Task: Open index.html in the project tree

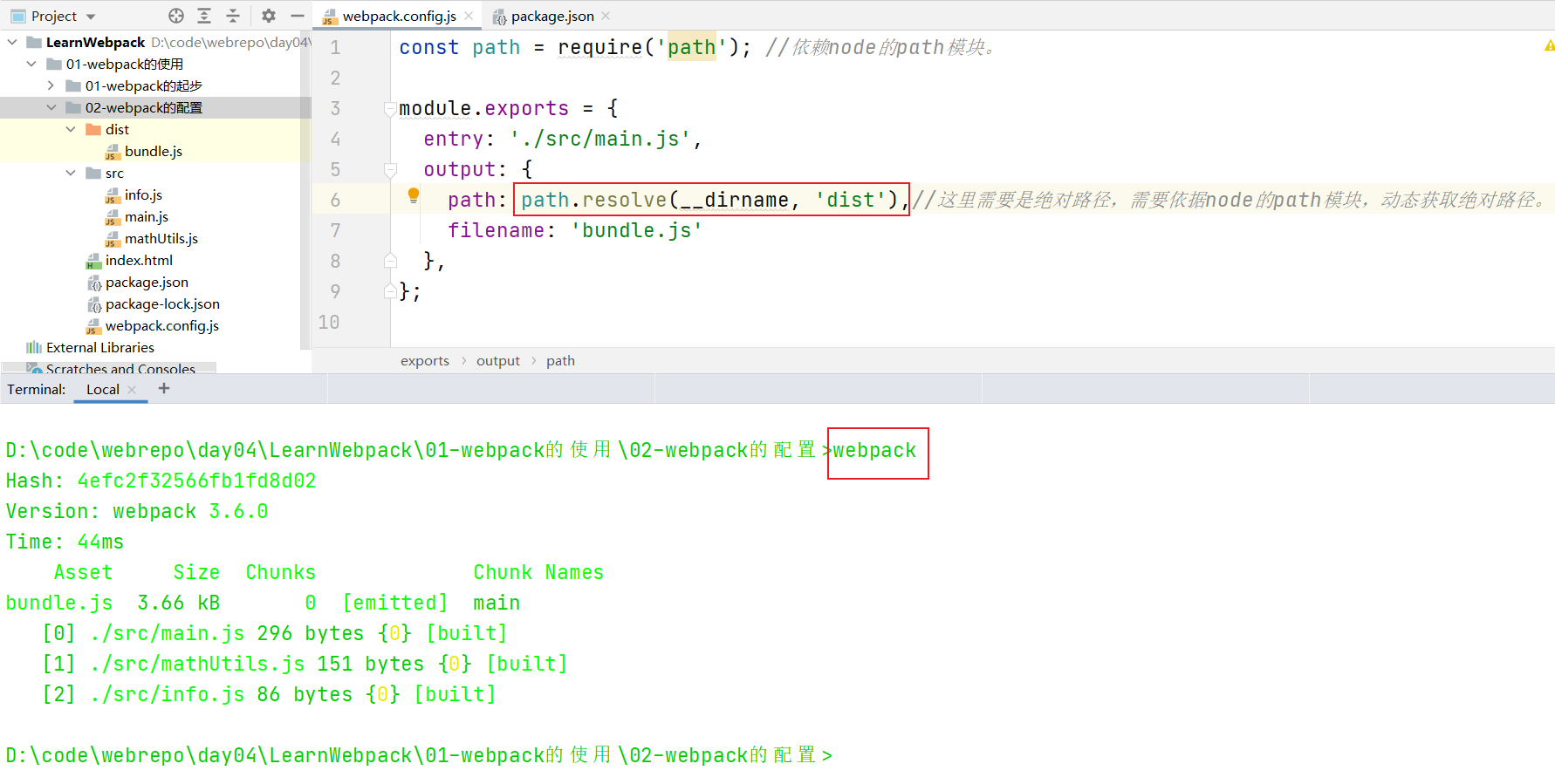Action: pyautogui.click(x=139, y=260)
